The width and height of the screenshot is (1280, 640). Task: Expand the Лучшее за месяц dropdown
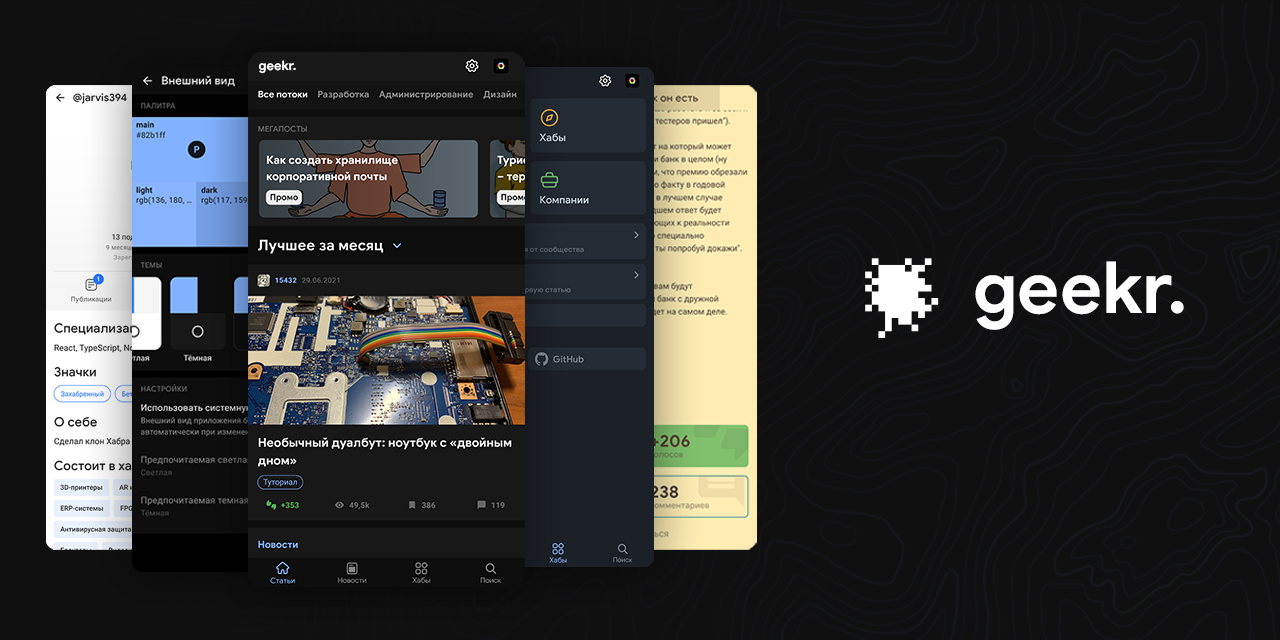click(397, 246)
